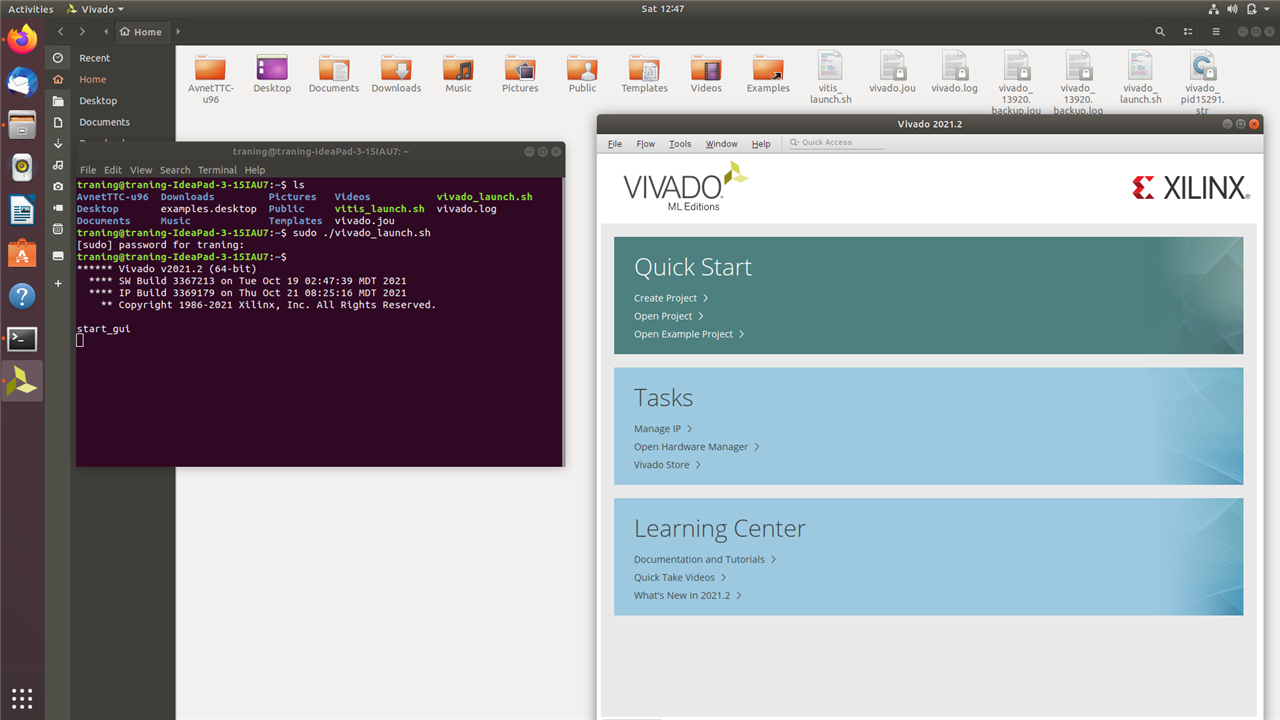The image size is (1280, 720).
Task: Select the vitis_launch.sh file
Action: tap(830, 78)
